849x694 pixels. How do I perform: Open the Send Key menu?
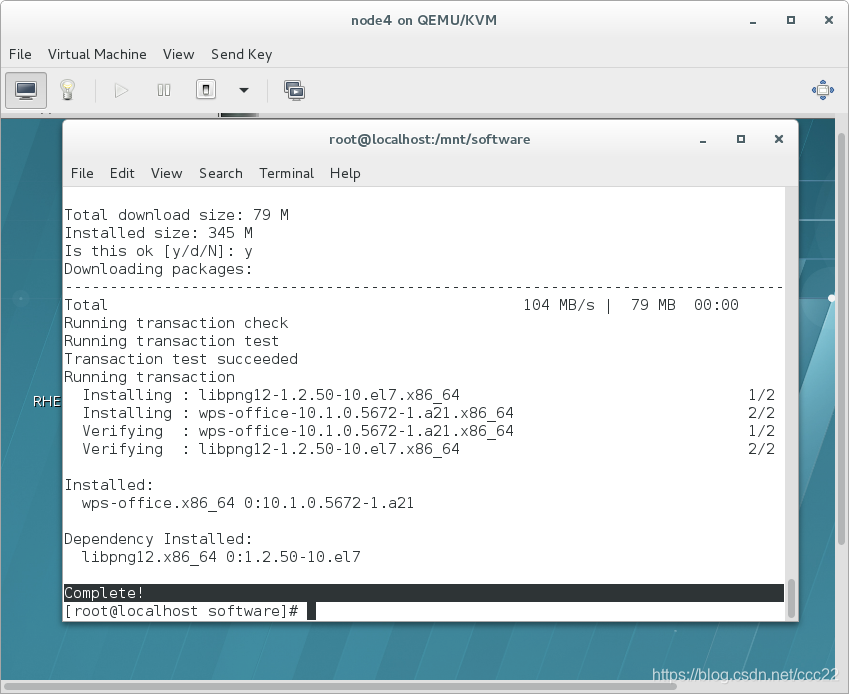pos(241,54)
